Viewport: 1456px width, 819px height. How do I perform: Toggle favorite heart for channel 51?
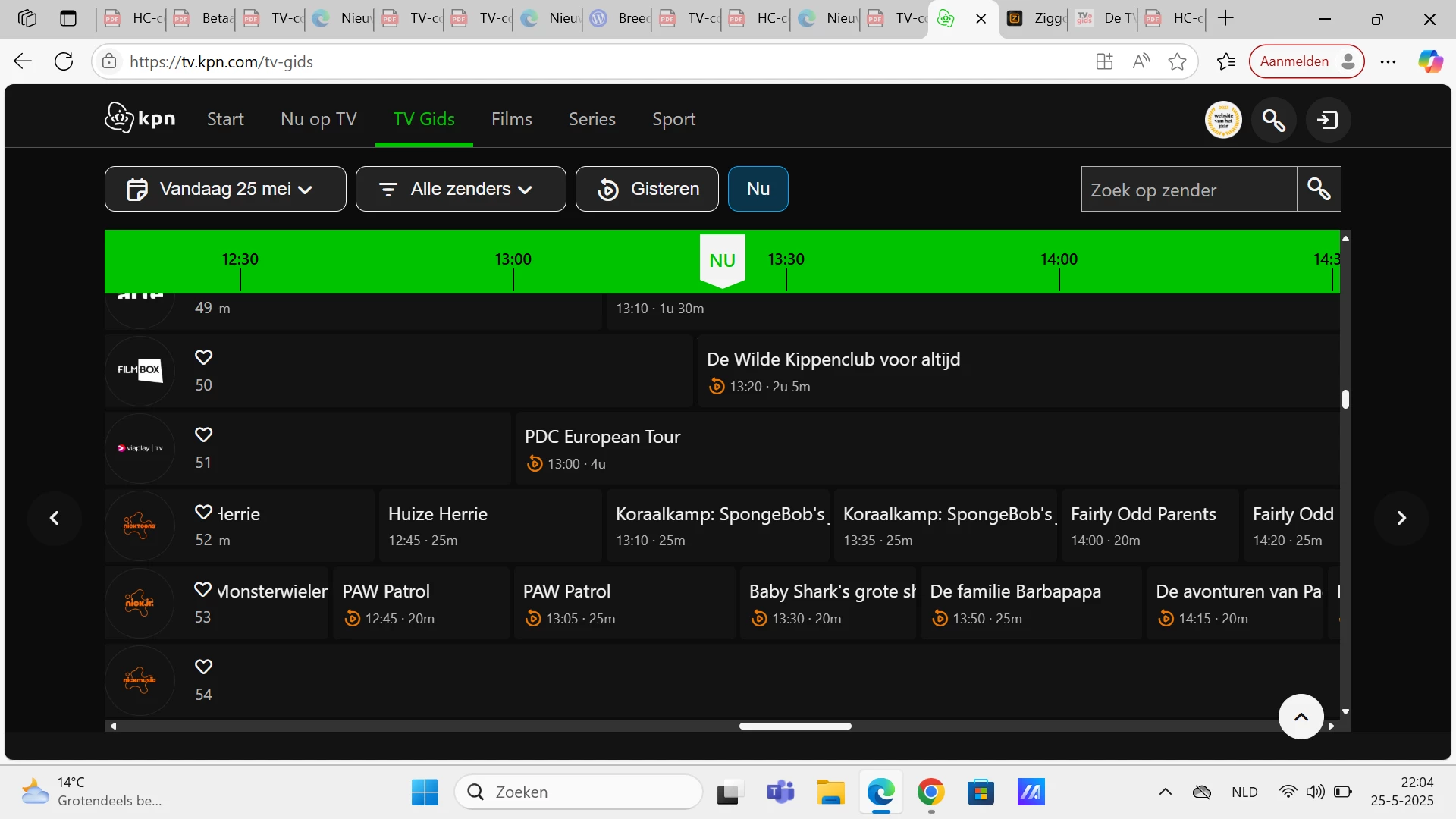click(203, 435)
